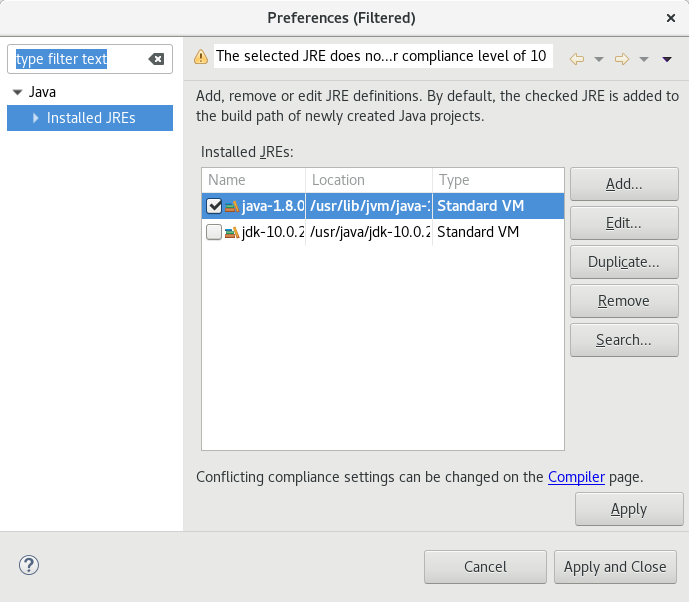Click the Add... button

624,184
